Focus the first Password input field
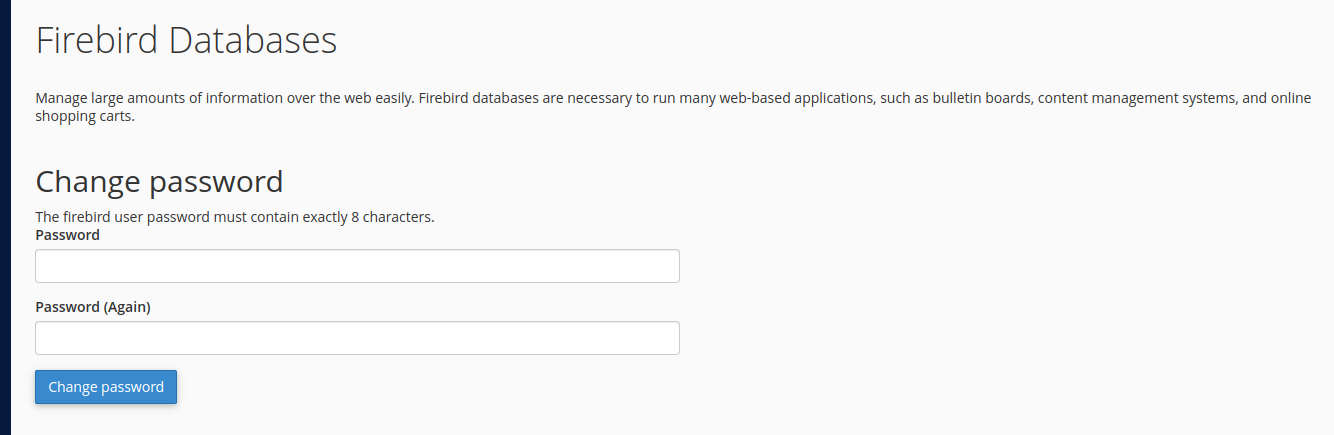The width and height of the screenshot is (1334, 435). [x=357, y=266]
